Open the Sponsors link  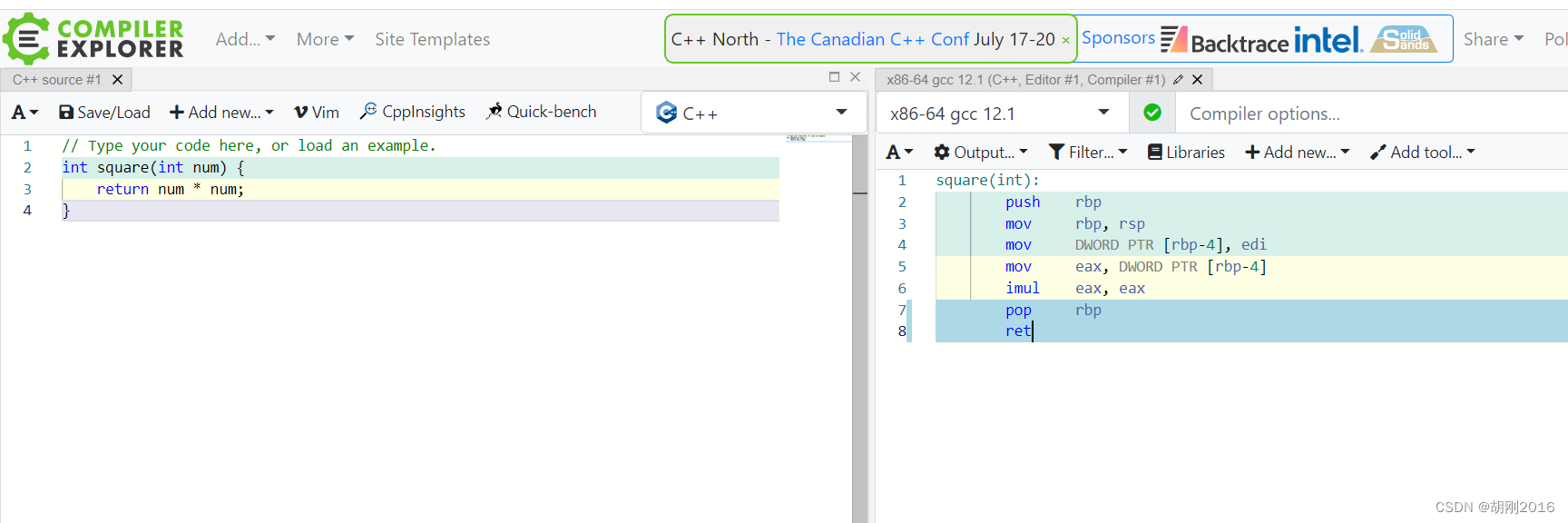pos(1118,38)
